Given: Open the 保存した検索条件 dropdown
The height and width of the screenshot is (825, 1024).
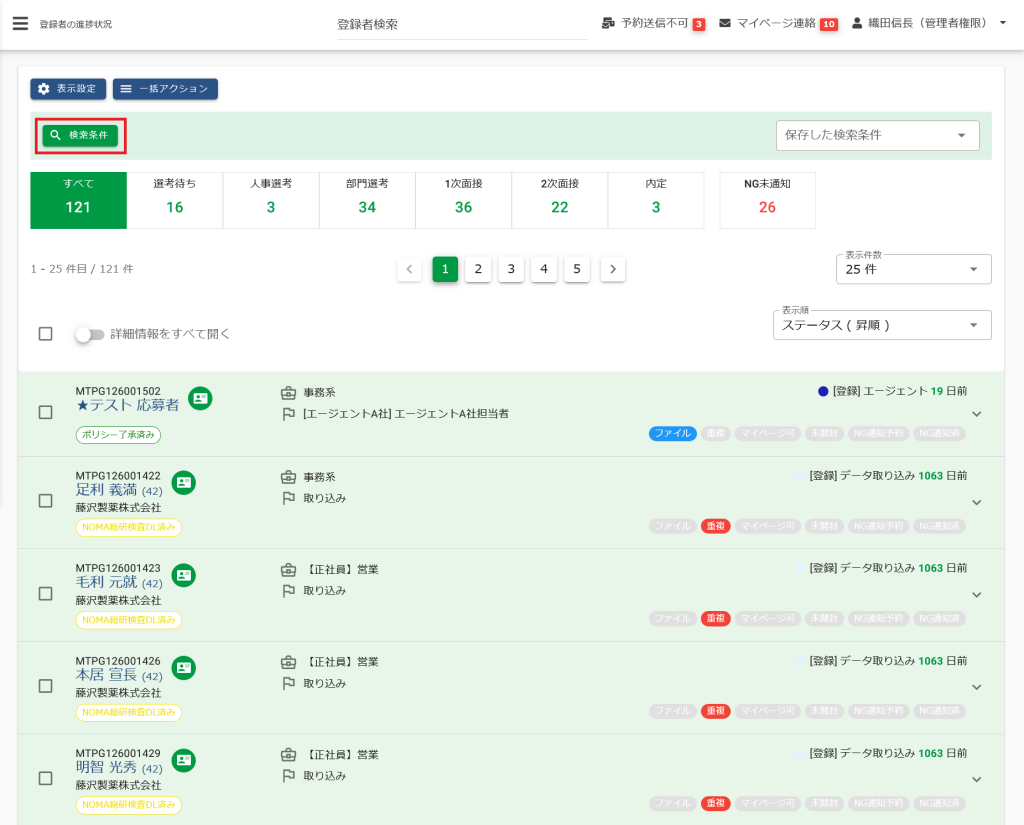Looking at the screenshot, I should click(877, 135).
